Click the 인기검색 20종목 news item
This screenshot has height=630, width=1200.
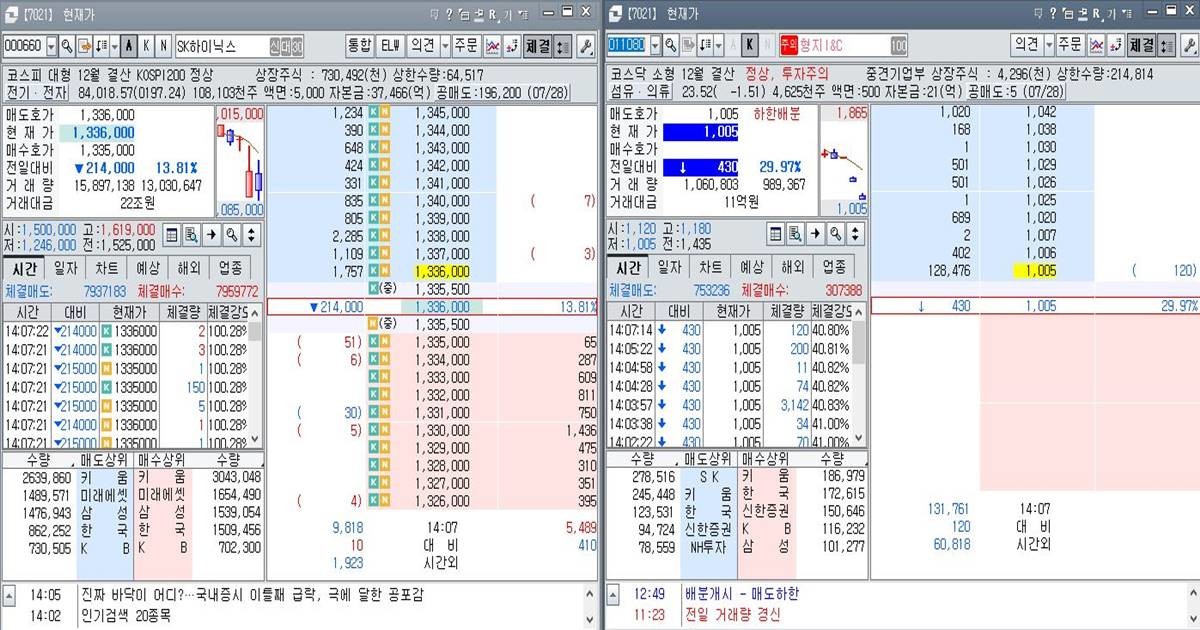pyautogui.click(x=125, y=614)
